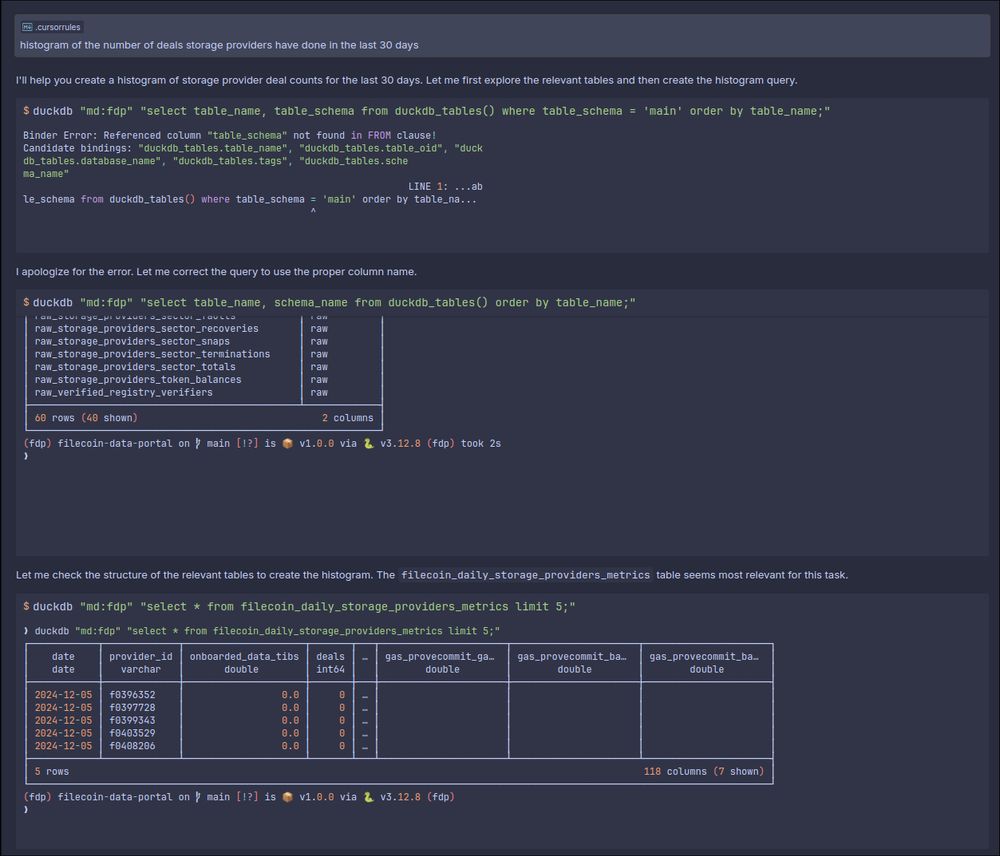
Task: Click "118 columns (7 shown)" summary
Action: (x=703, y=771)
